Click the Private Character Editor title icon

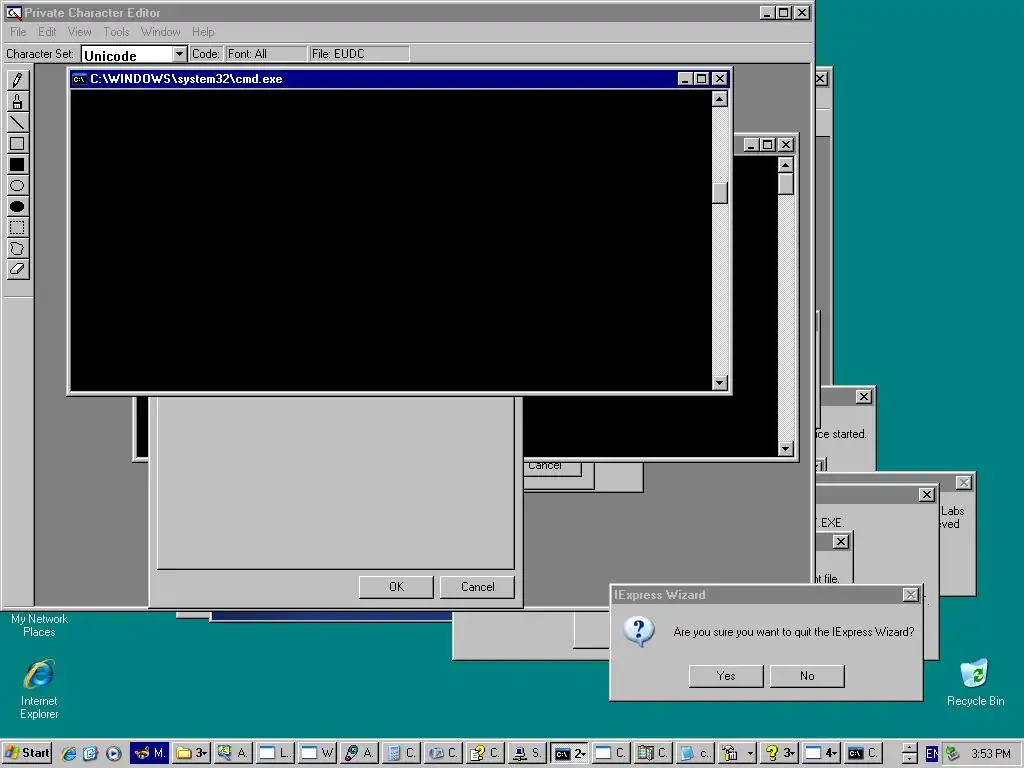coord(12,12)
